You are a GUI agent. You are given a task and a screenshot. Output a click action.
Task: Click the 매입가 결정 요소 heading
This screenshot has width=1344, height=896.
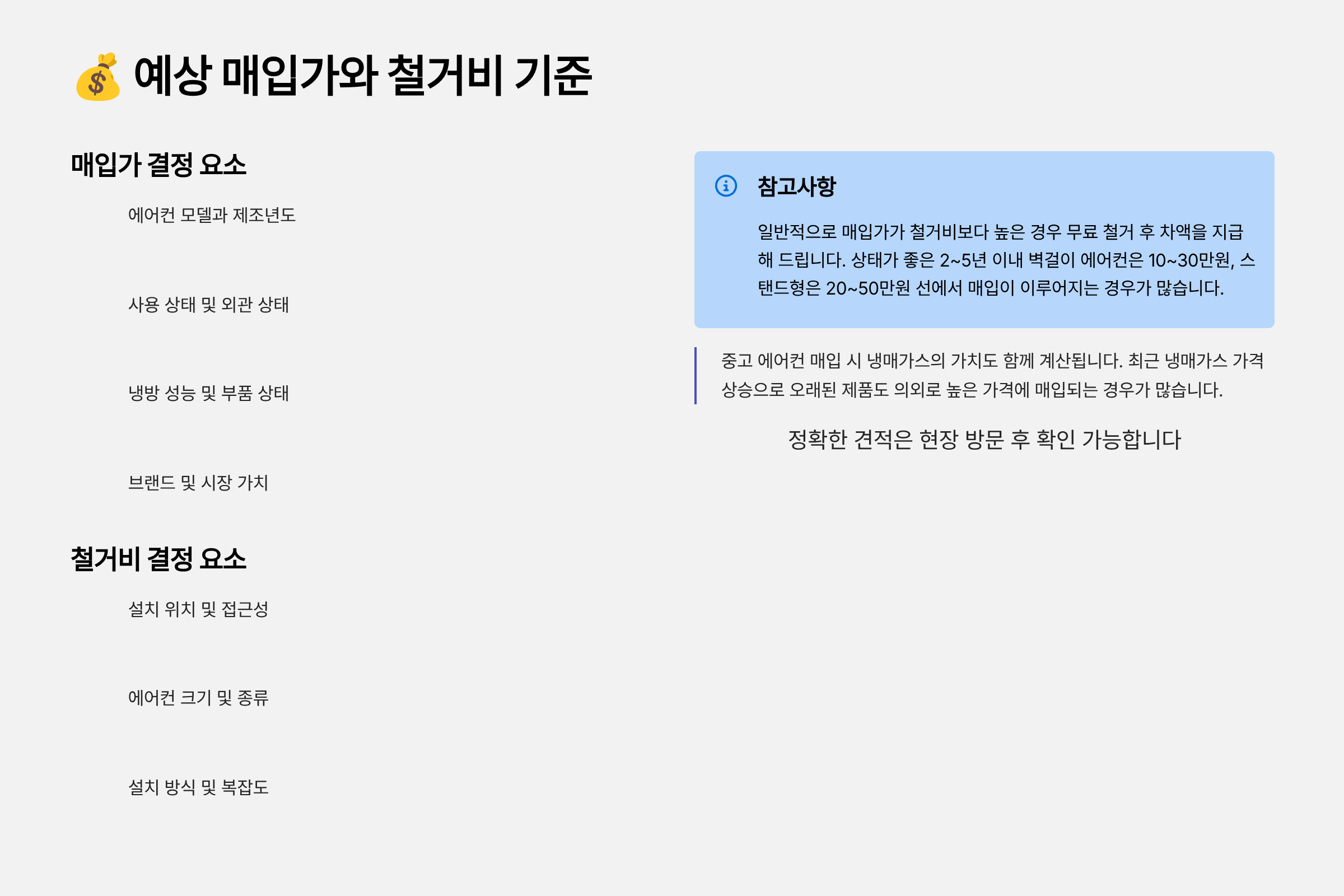coord(158,165)
